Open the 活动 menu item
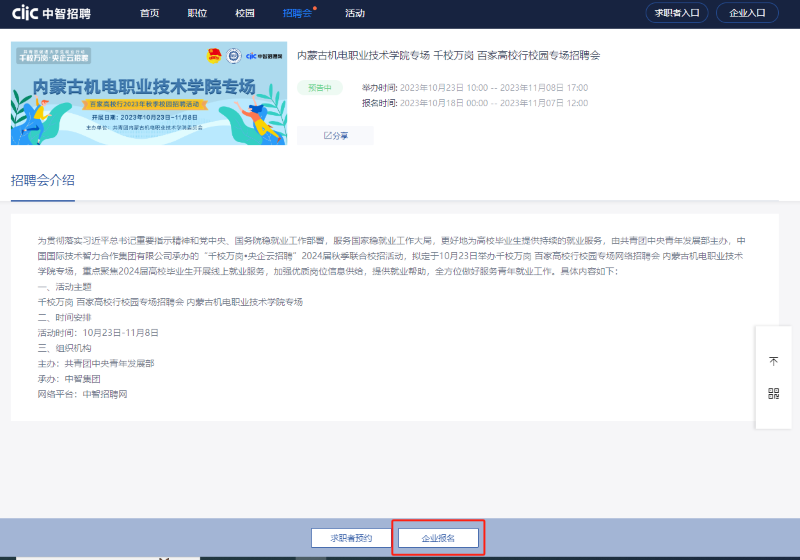 point(354,13)
